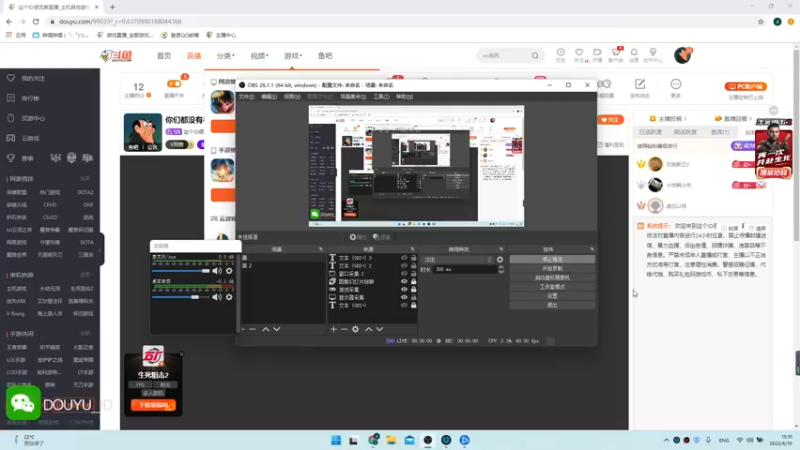Open mic/Aux audio settings gear
This screenshot has width=800, height=450.
tap(229, 271)
